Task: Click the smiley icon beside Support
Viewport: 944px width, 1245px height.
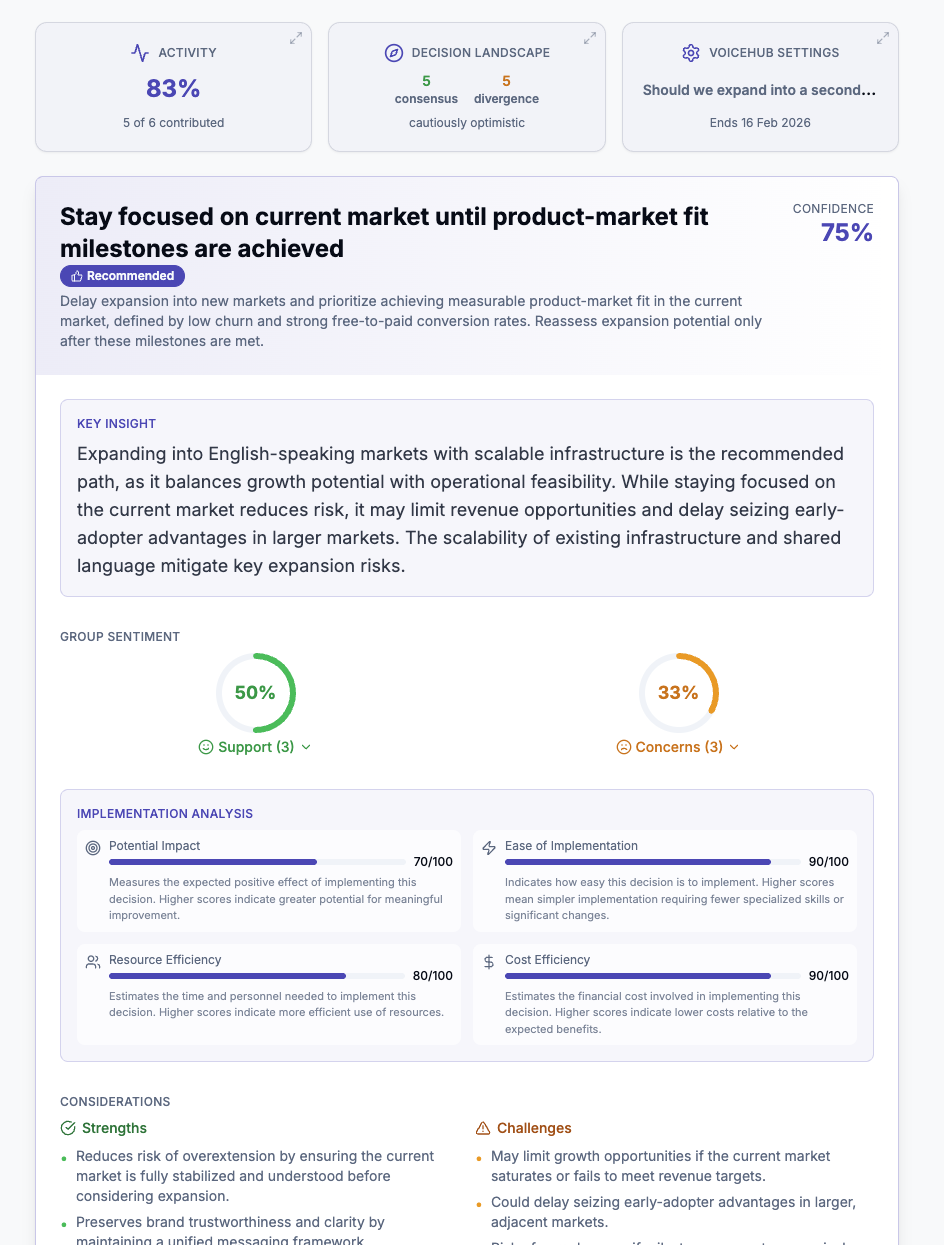Action: (206, 747)
